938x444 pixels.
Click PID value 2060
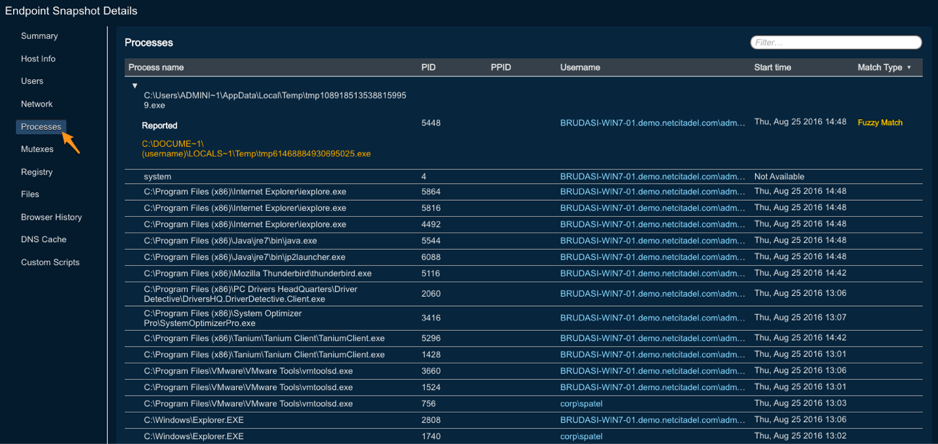click(431, 294)
